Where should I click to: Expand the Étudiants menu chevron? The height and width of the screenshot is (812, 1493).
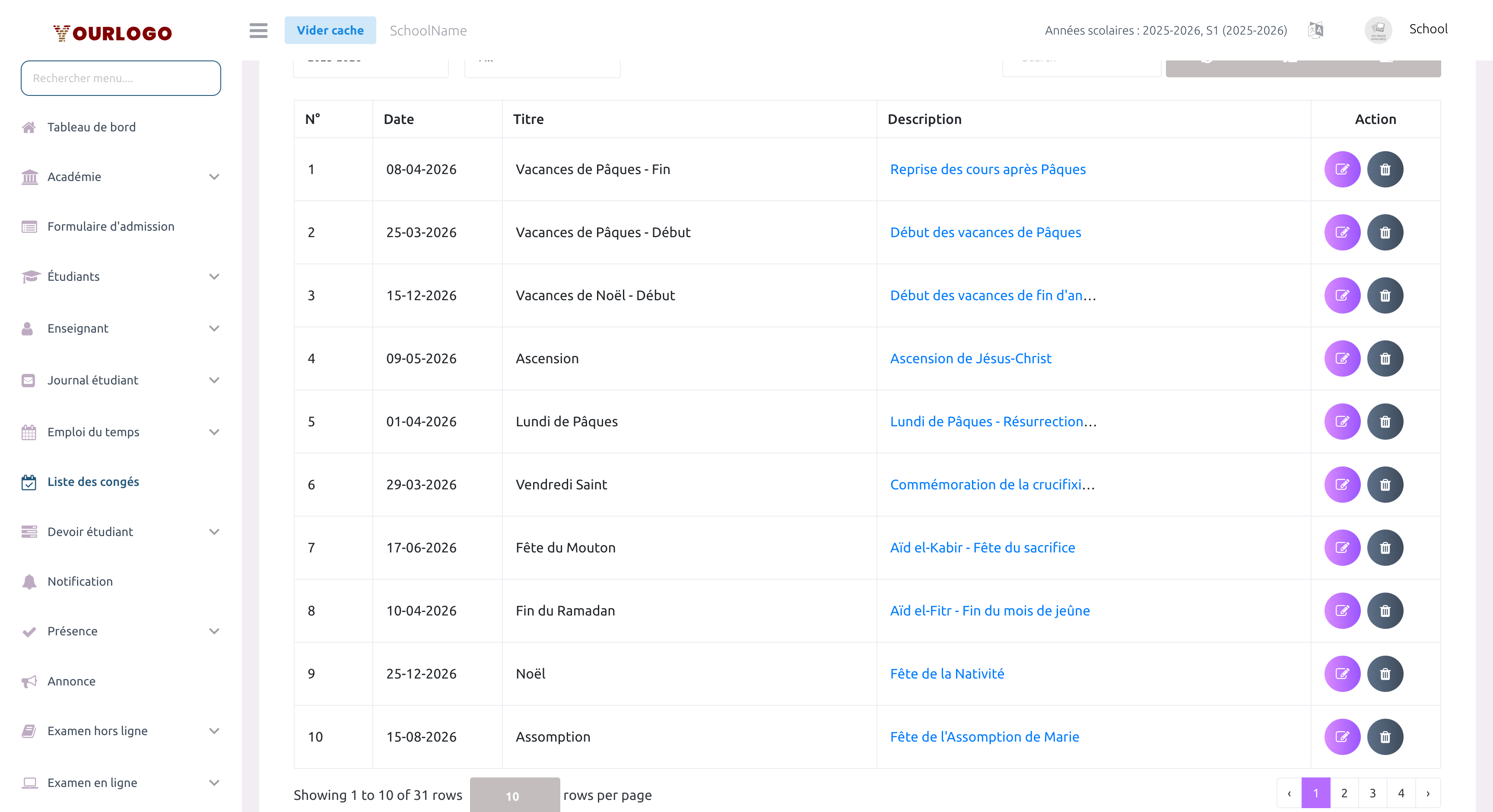click(x=214, y=276)
